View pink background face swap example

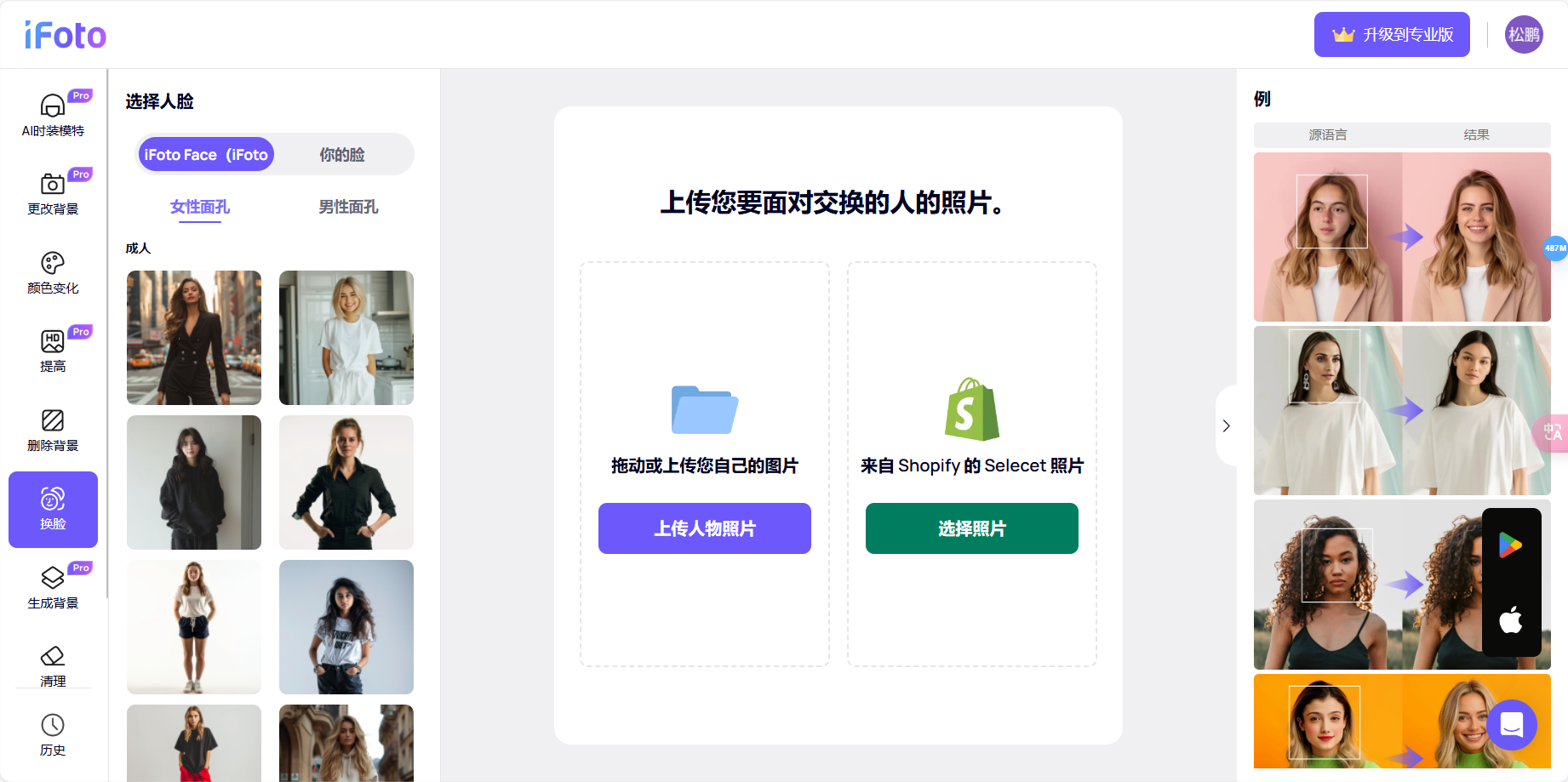point(1402,237)
